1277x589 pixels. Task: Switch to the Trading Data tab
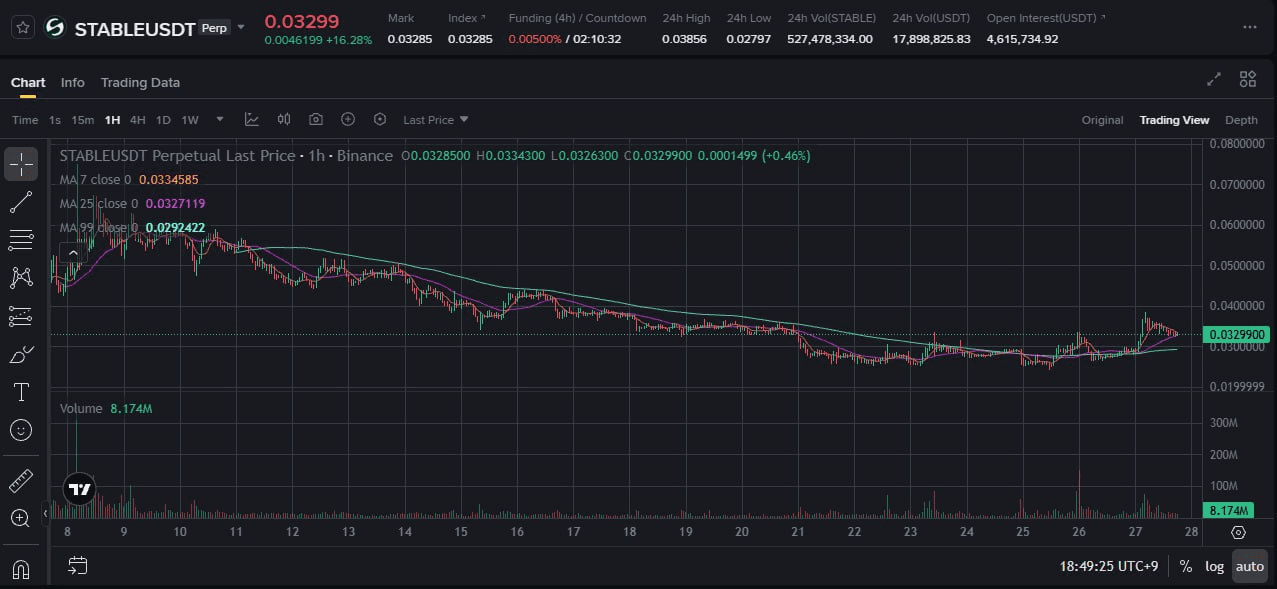pos(140,82)
